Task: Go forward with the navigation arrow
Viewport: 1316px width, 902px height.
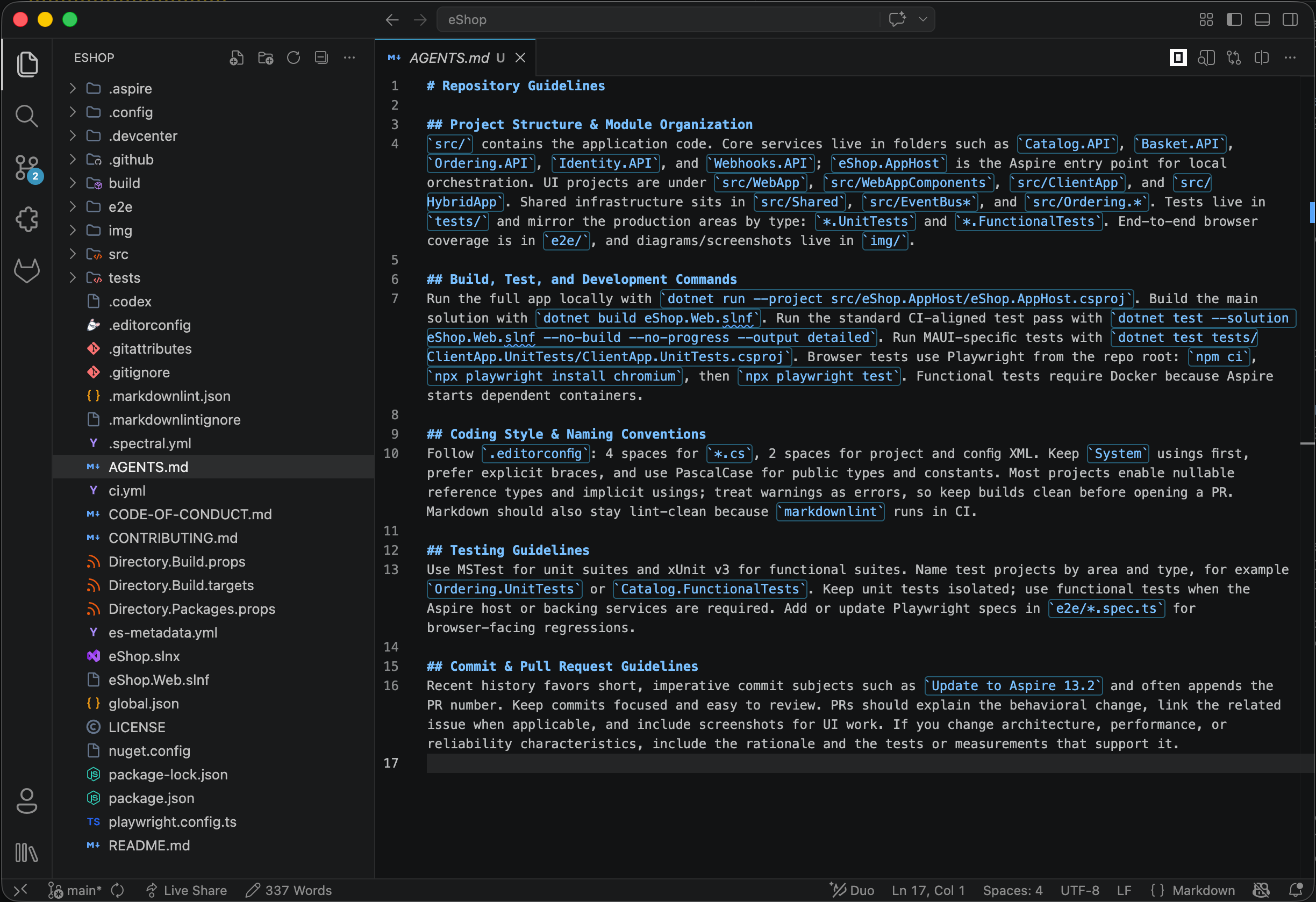Action: pyautogui.click(x=420, y=20)
